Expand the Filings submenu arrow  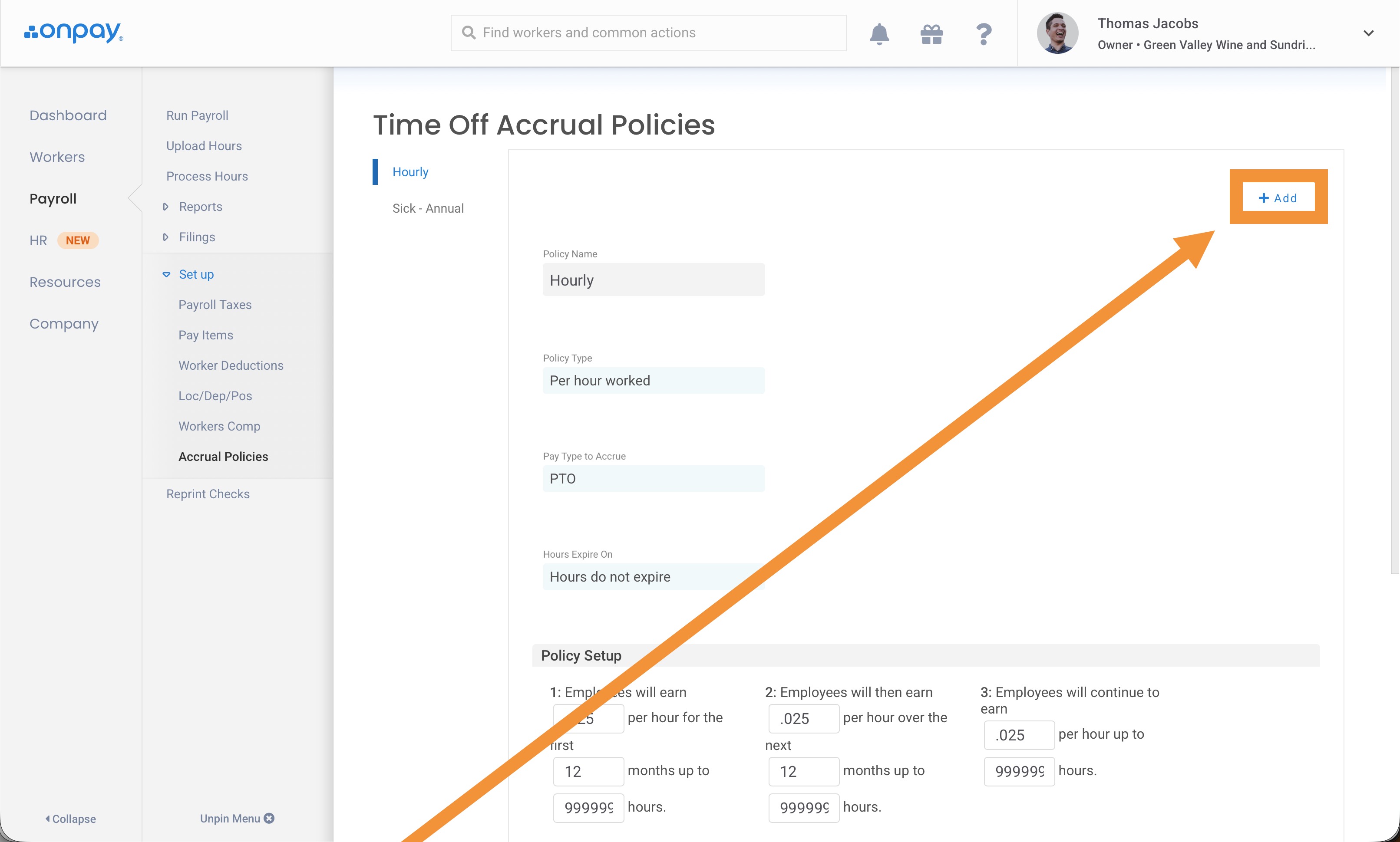point(166,237)
